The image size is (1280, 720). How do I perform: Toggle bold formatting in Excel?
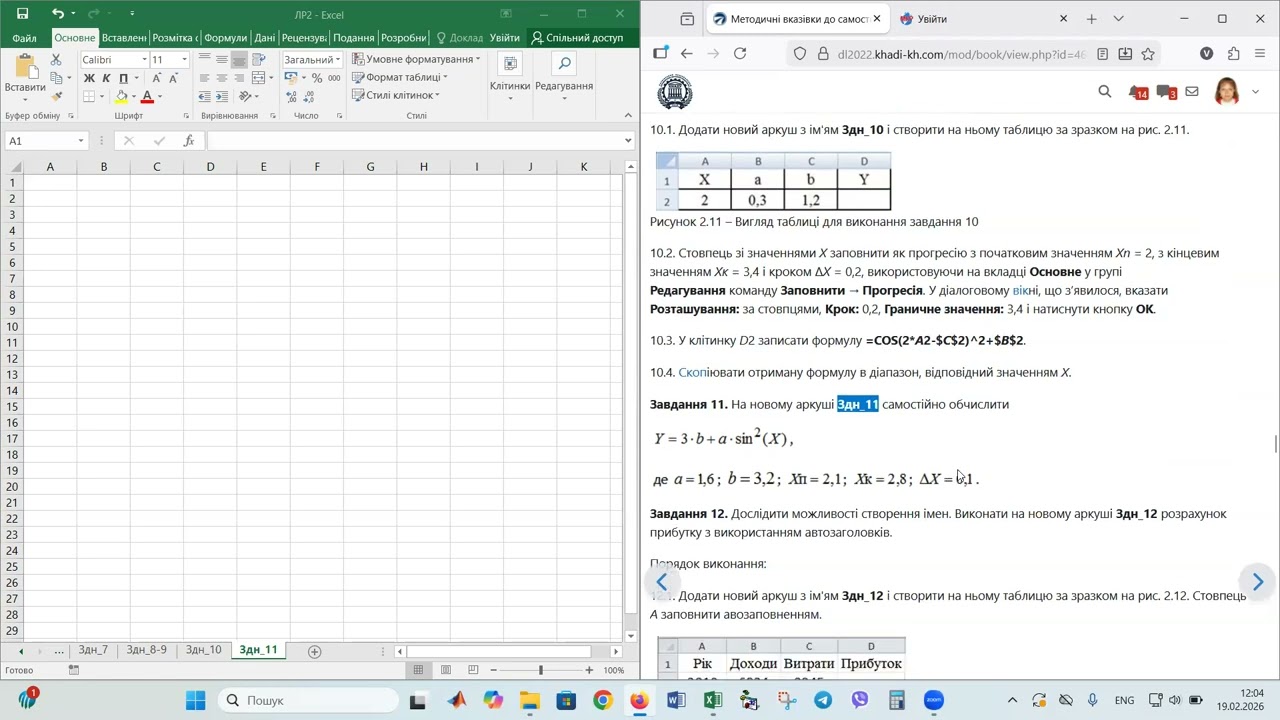[89, 78]
